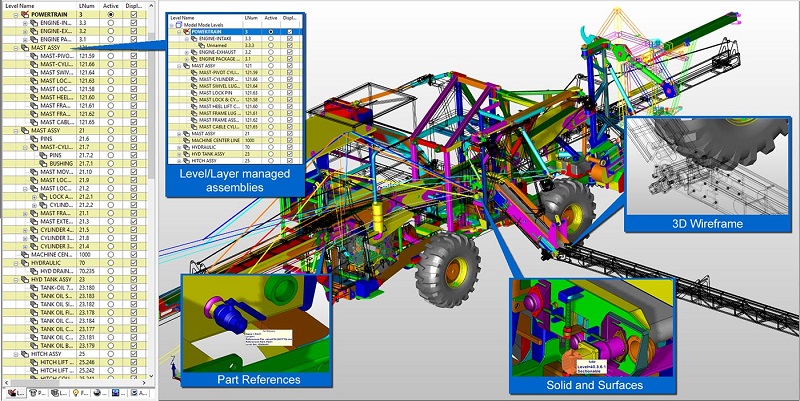Switch to the first L... levels tab
The width and height of the screenshot is (800, 401).
click(x=15, y=393)
